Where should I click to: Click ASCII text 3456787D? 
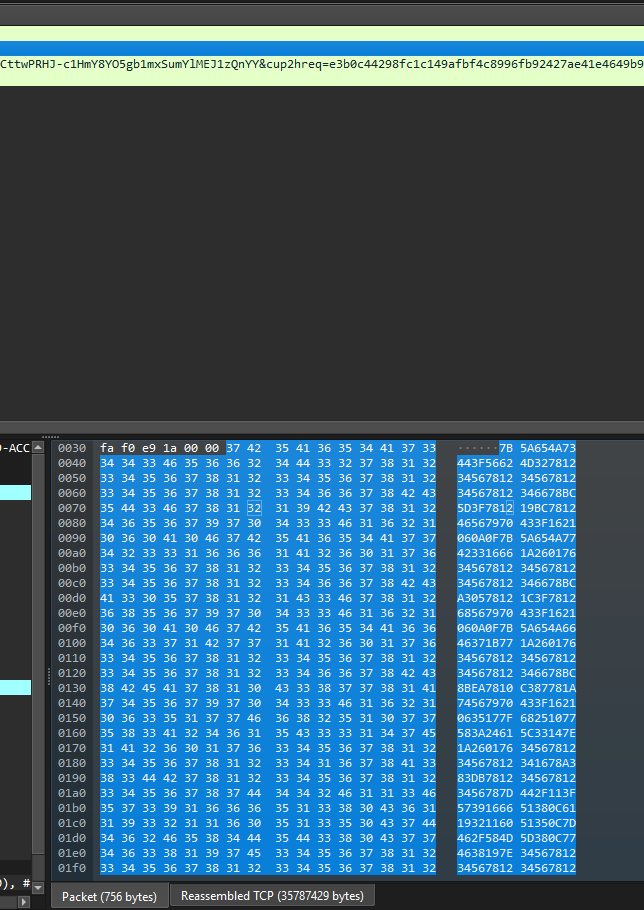[x=485, y=793]
